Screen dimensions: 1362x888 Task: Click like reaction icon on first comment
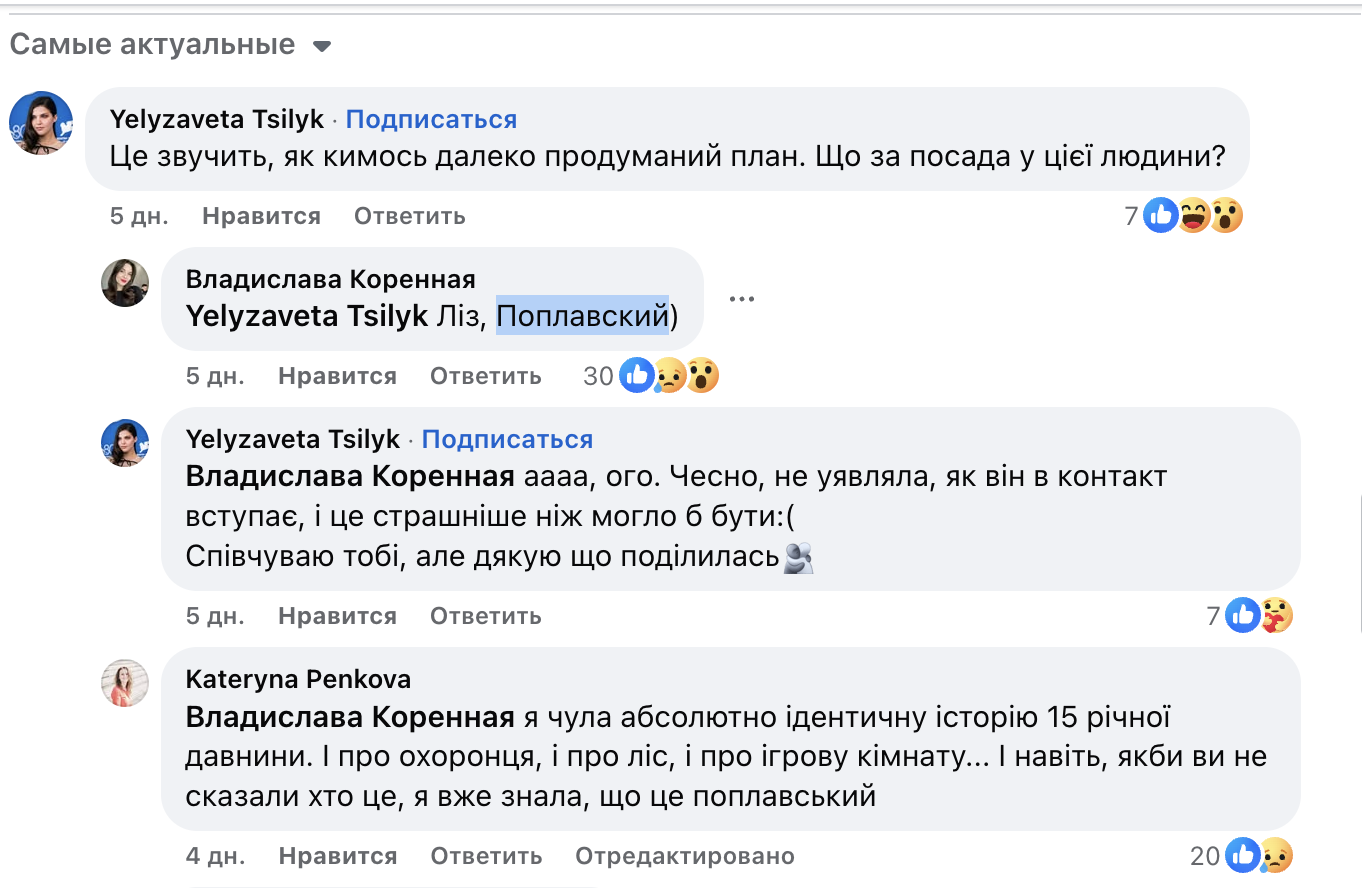[x=1161, y=215]
